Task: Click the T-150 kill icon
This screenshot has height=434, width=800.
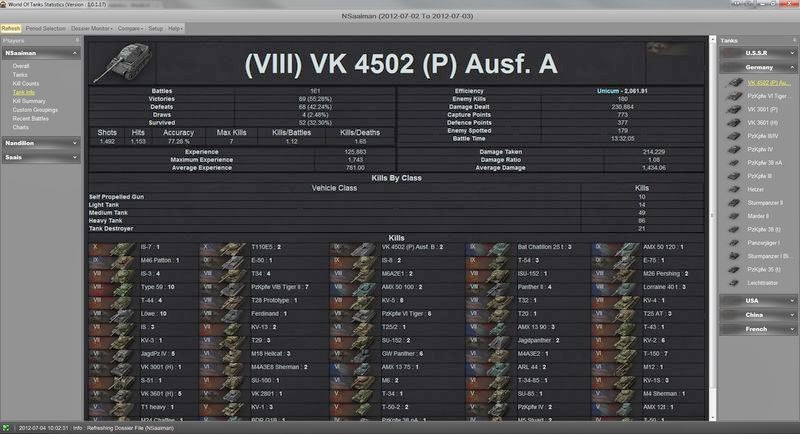Action: [x=615, y=354]
